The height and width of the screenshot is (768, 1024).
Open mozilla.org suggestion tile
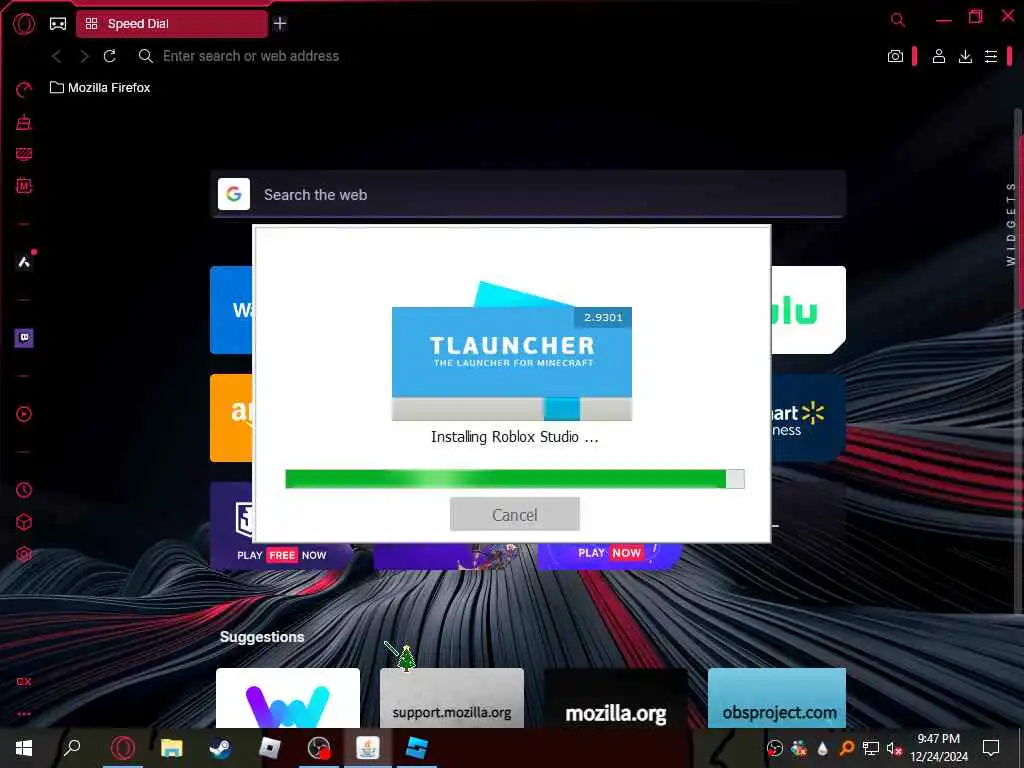pos(615,697)
